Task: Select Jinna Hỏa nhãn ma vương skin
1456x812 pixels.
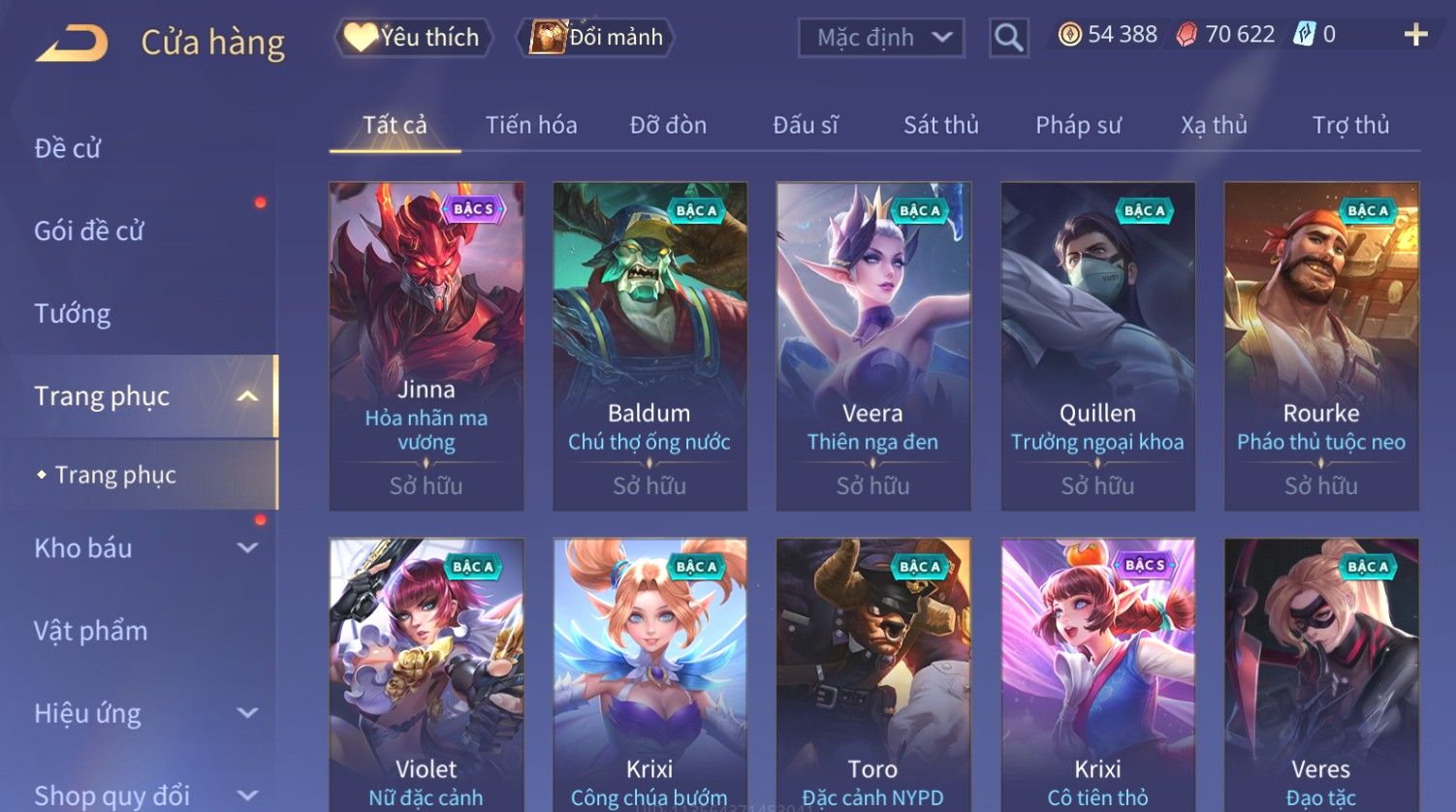Action: pyautogui.click(x=427, y=346)
